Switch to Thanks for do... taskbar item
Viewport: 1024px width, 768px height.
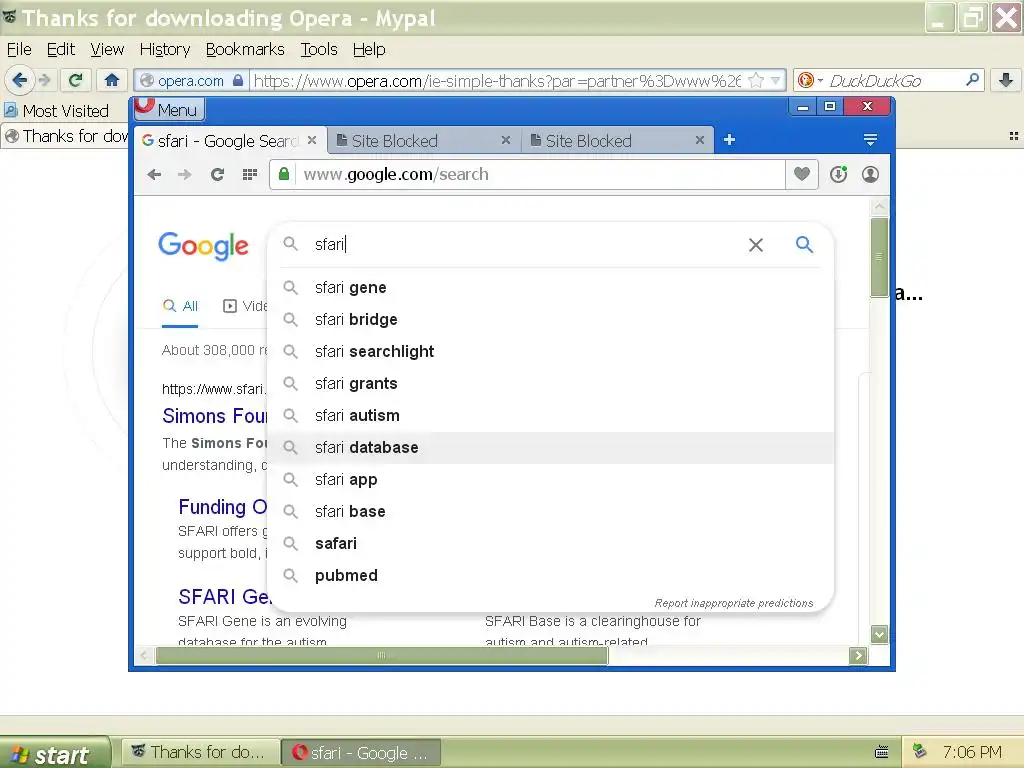coord(200,752)
